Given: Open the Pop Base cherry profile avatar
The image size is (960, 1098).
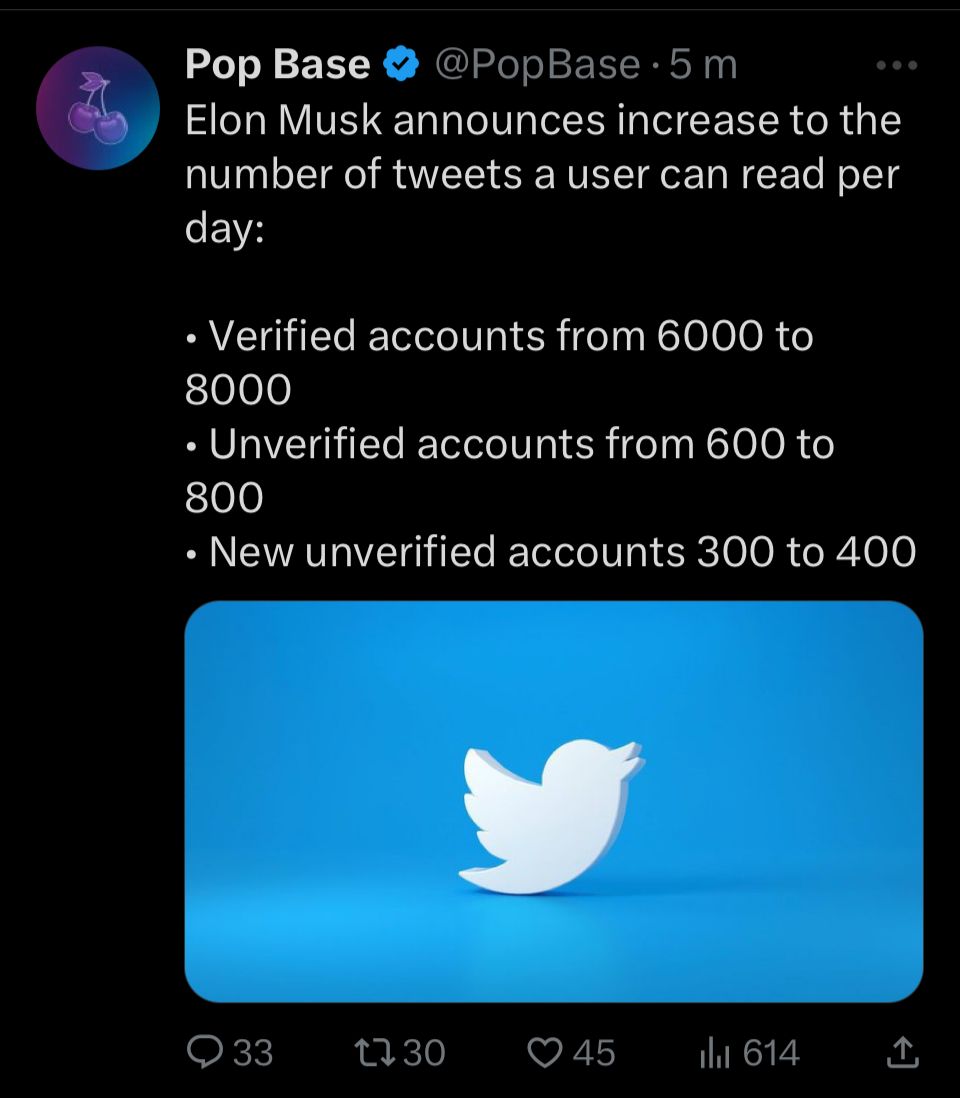Looking at the screenshot, I should tap(98, 107).
